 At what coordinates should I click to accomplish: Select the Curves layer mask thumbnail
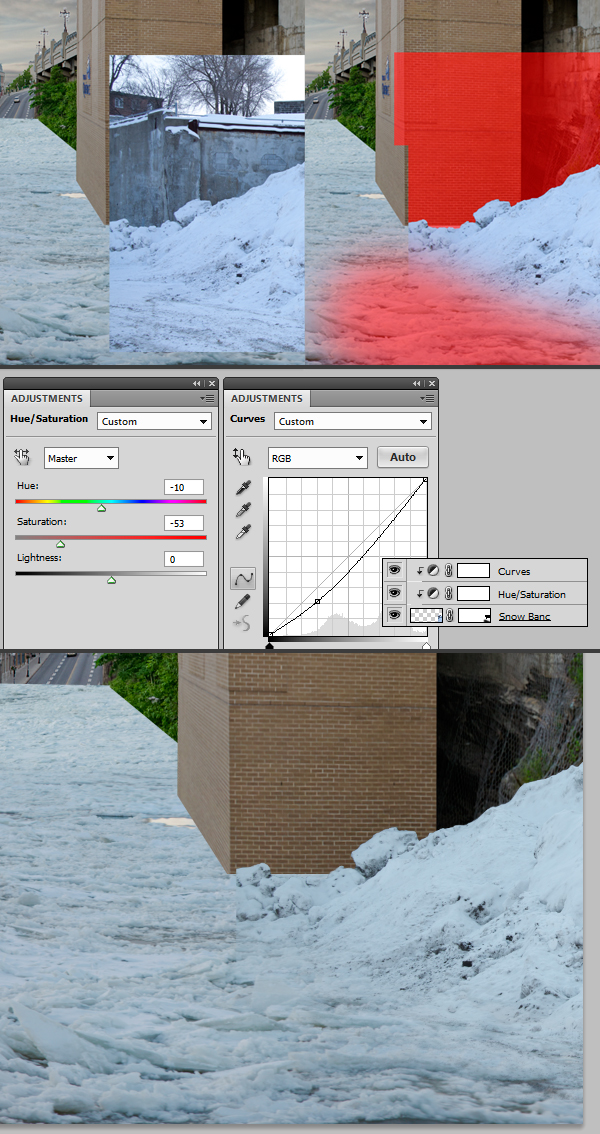click(473, 571)
